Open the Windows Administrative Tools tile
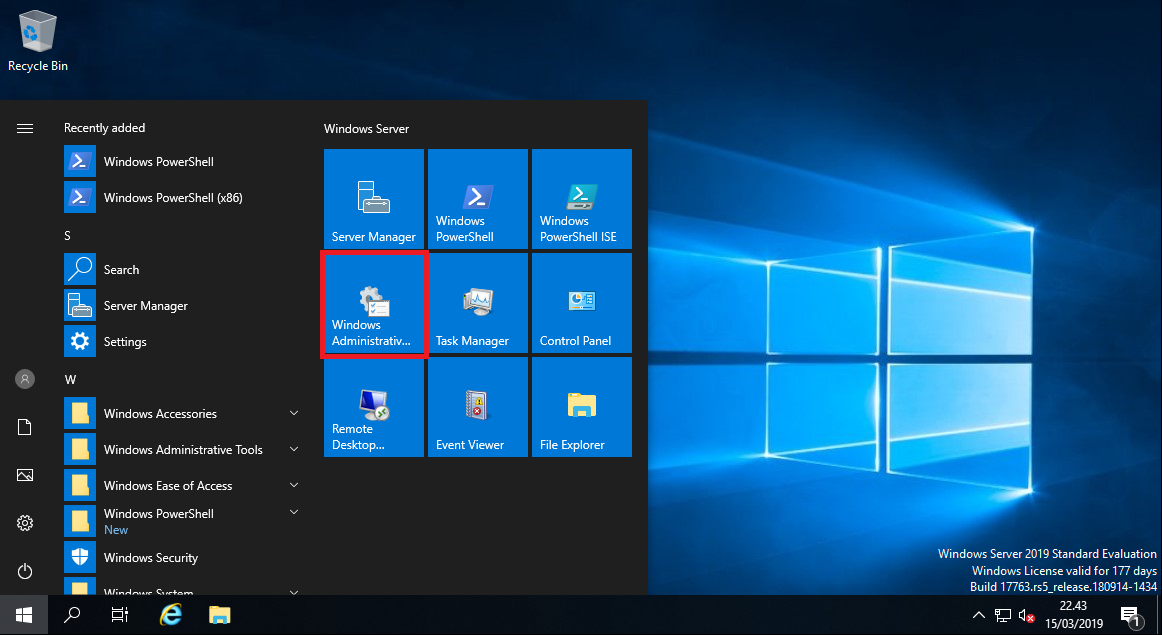Image resolution: width=1162 pixels, height=635 pixels. (x=373, y=303)
